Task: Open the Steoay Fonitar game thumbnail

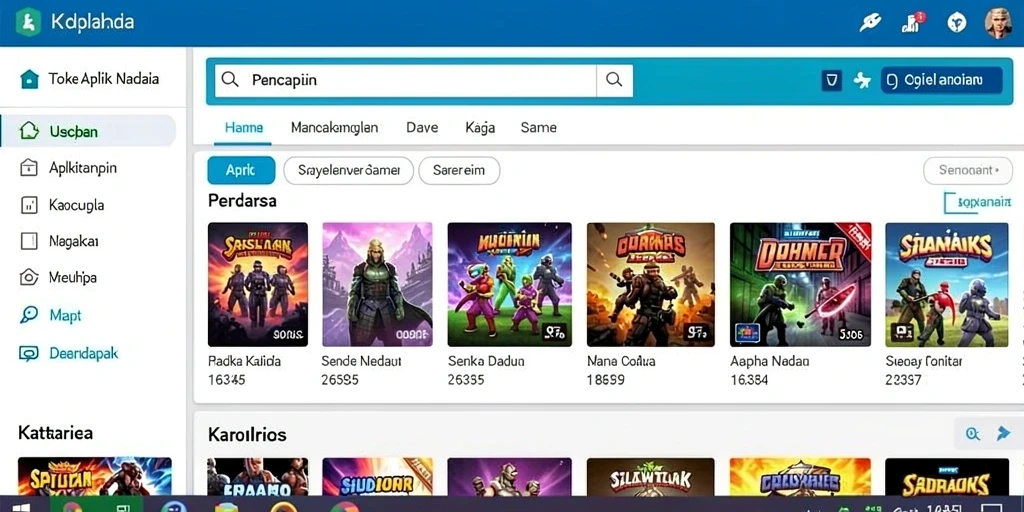Action: (947, 284)
